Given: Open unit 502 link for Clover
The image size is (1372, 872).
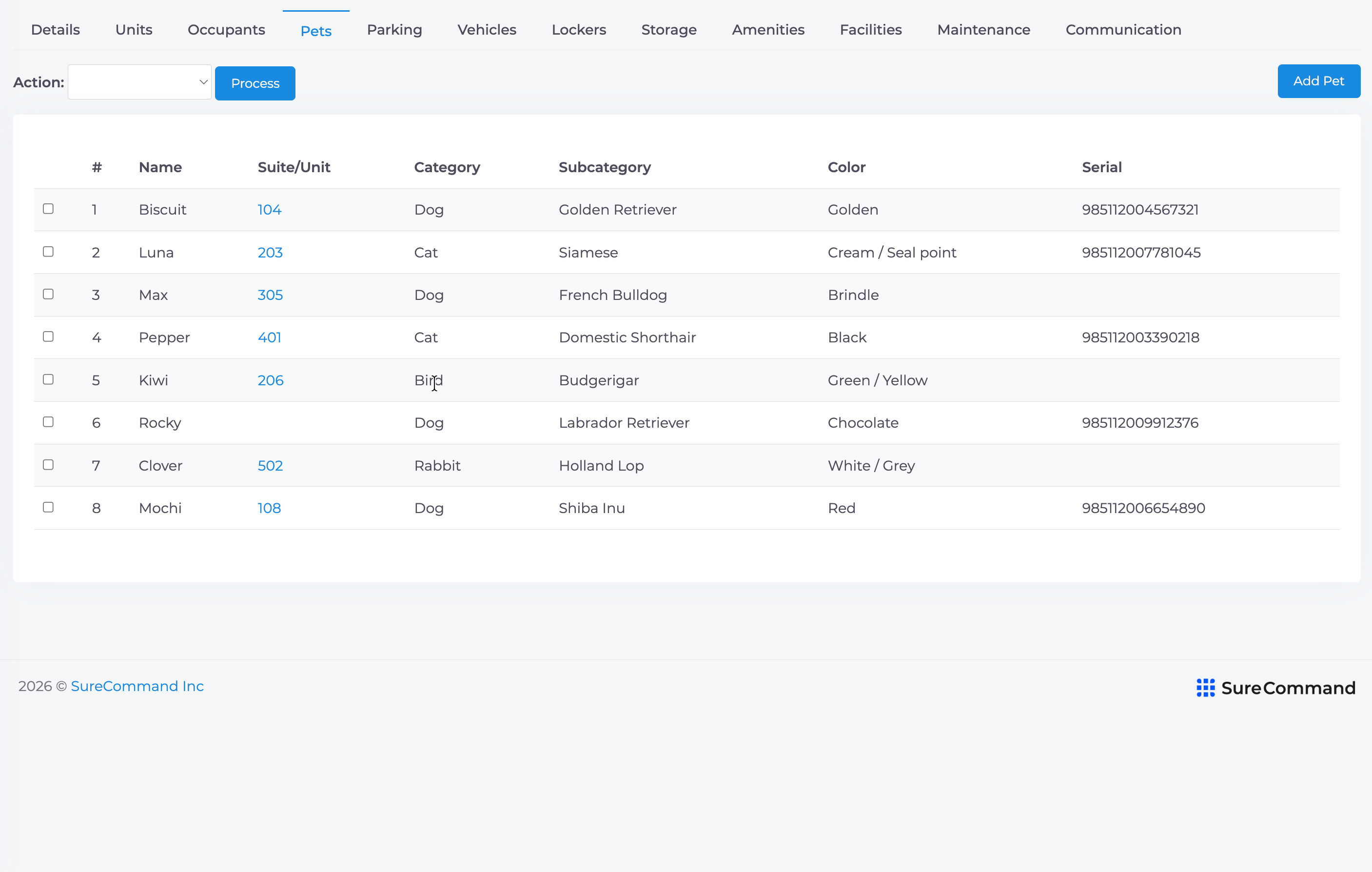Looking at the screenshot, I should pos(270,466).
